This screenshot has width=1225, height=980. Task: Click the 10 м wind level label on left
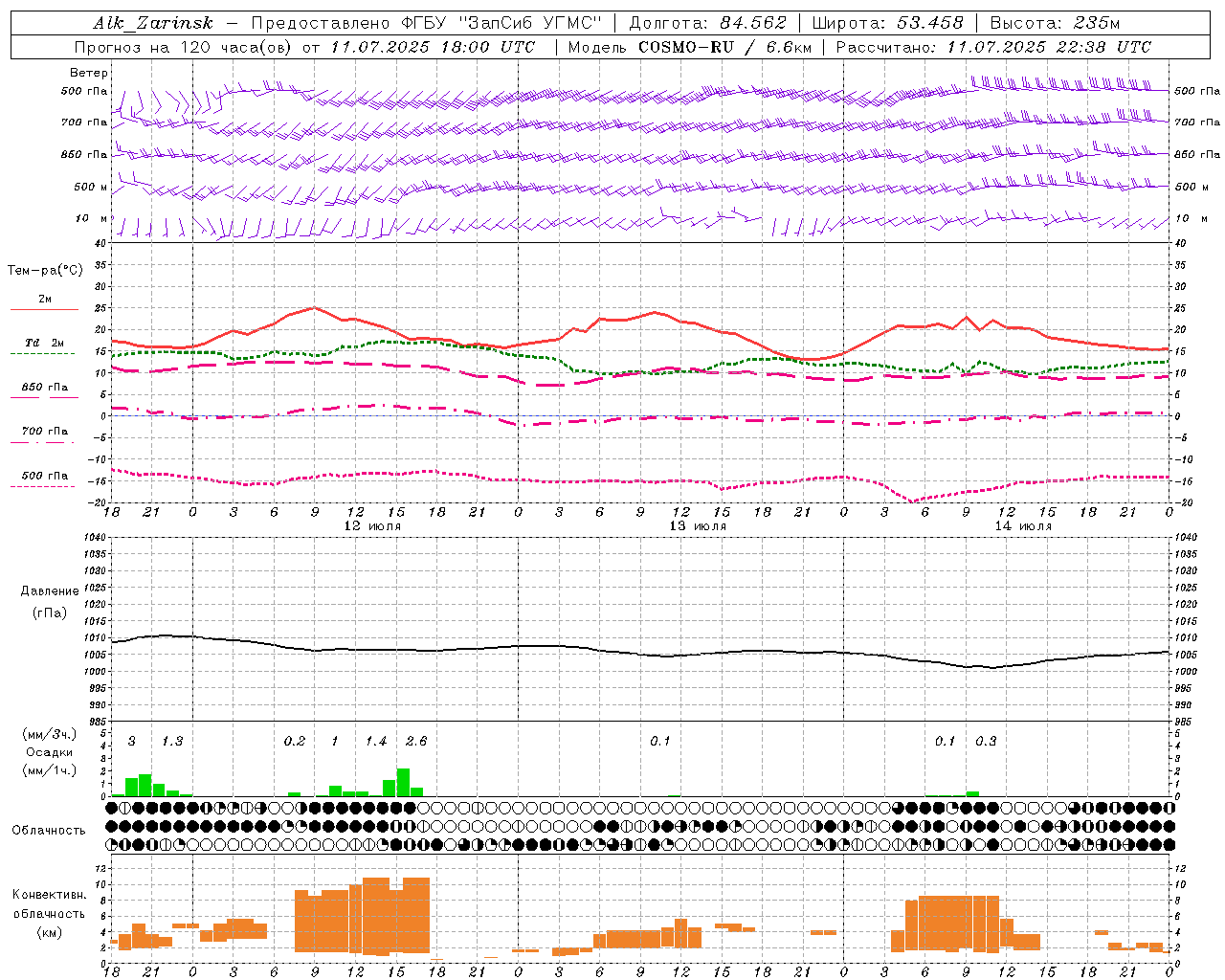92,219
